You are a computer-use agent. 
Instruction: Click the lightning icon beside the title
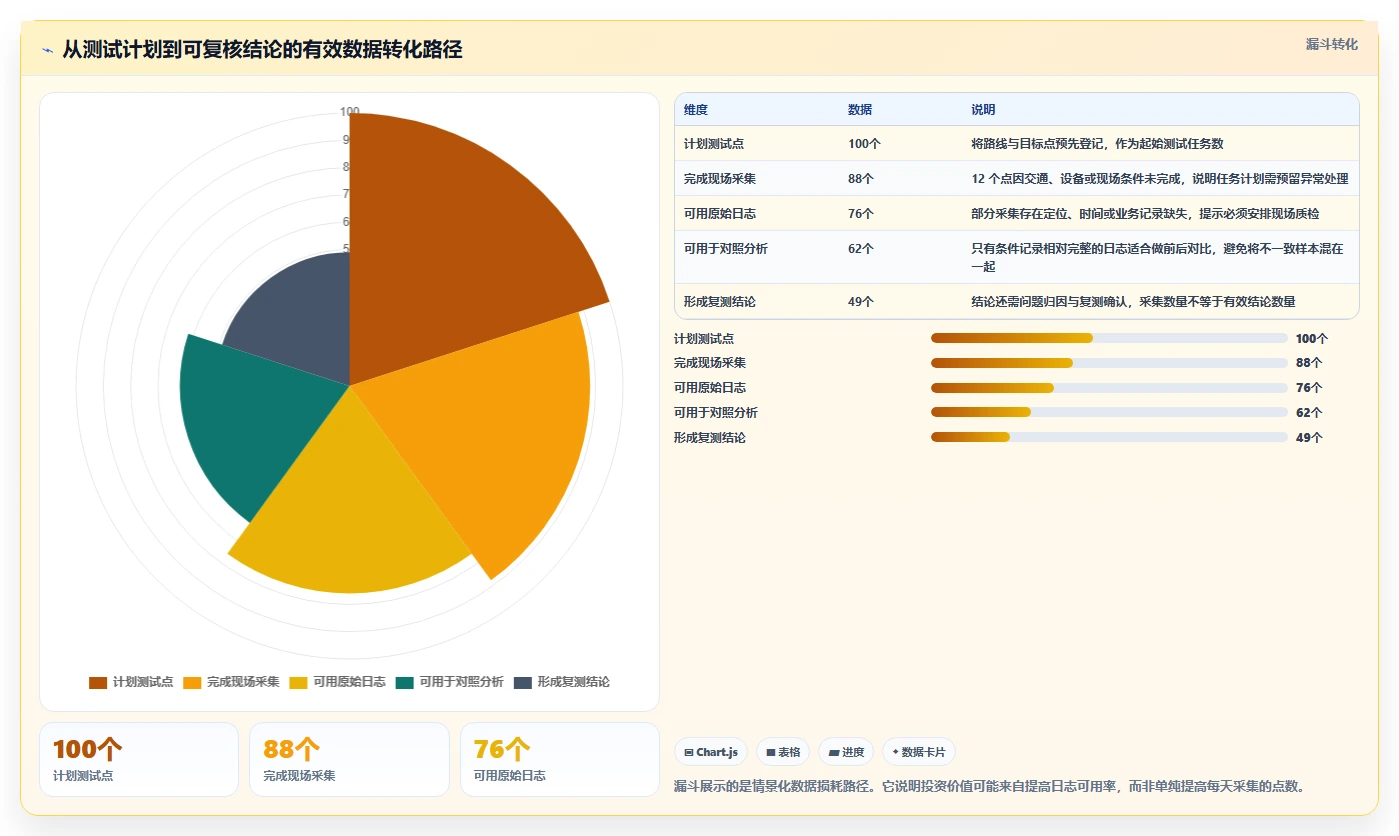47,50
